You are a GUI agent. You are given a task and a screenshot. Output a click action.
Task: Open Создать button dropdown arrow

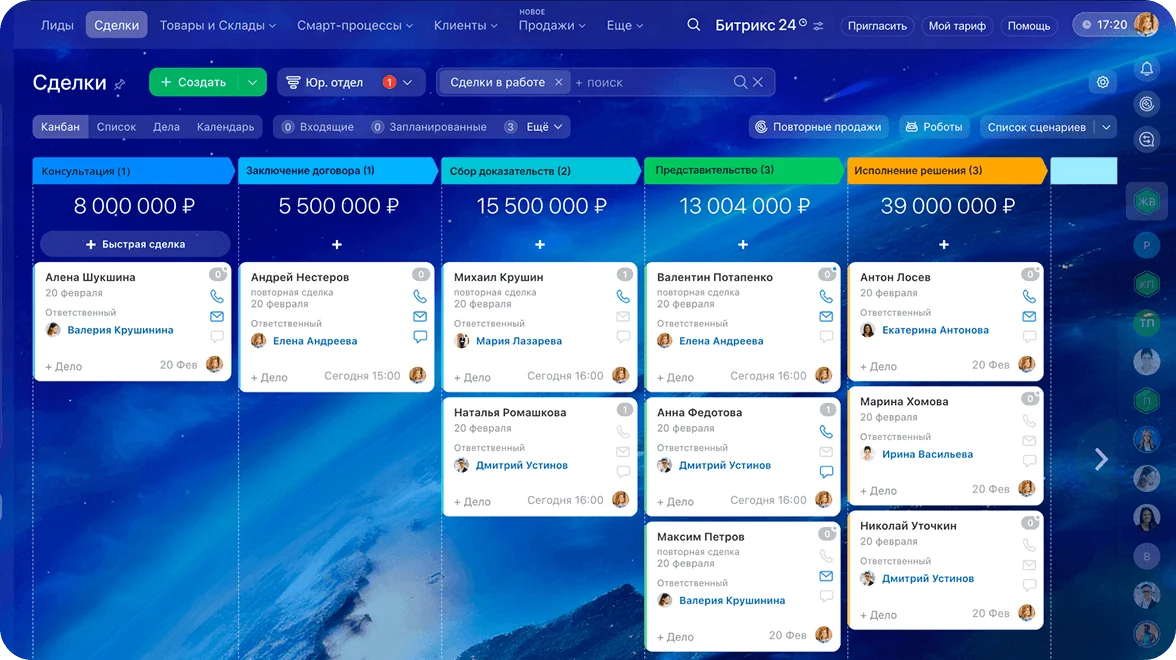tap(252, 82)
